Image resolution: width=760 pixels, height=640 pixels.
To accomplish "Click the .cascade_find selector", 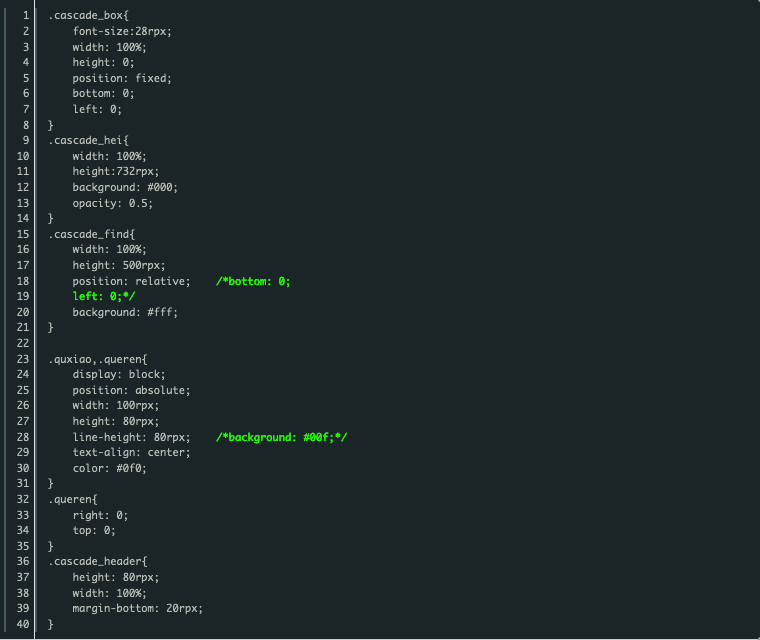I will 91,234.
